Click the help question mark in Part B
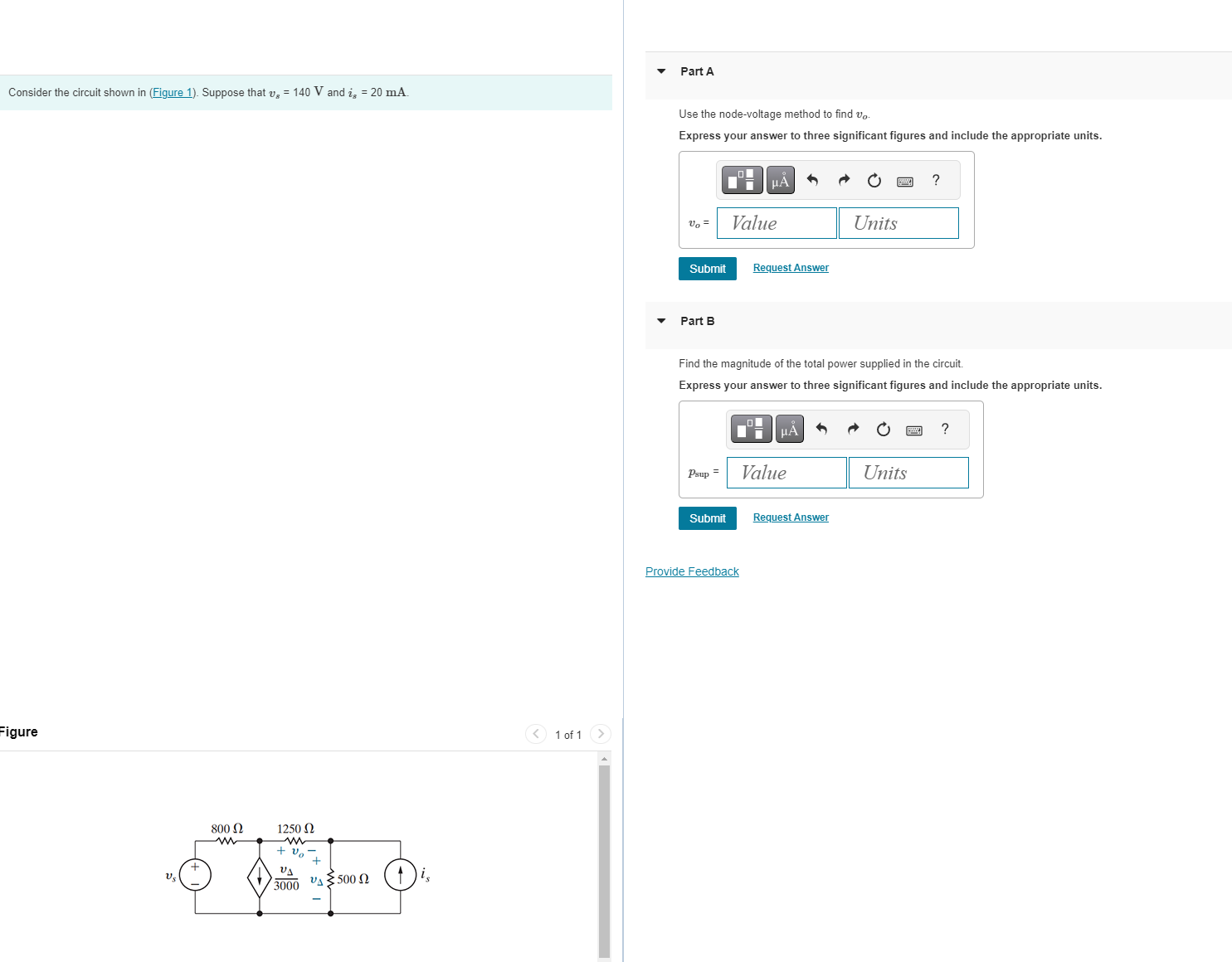This screenshot has height=962, width=1232. click(x=945, y=429)
